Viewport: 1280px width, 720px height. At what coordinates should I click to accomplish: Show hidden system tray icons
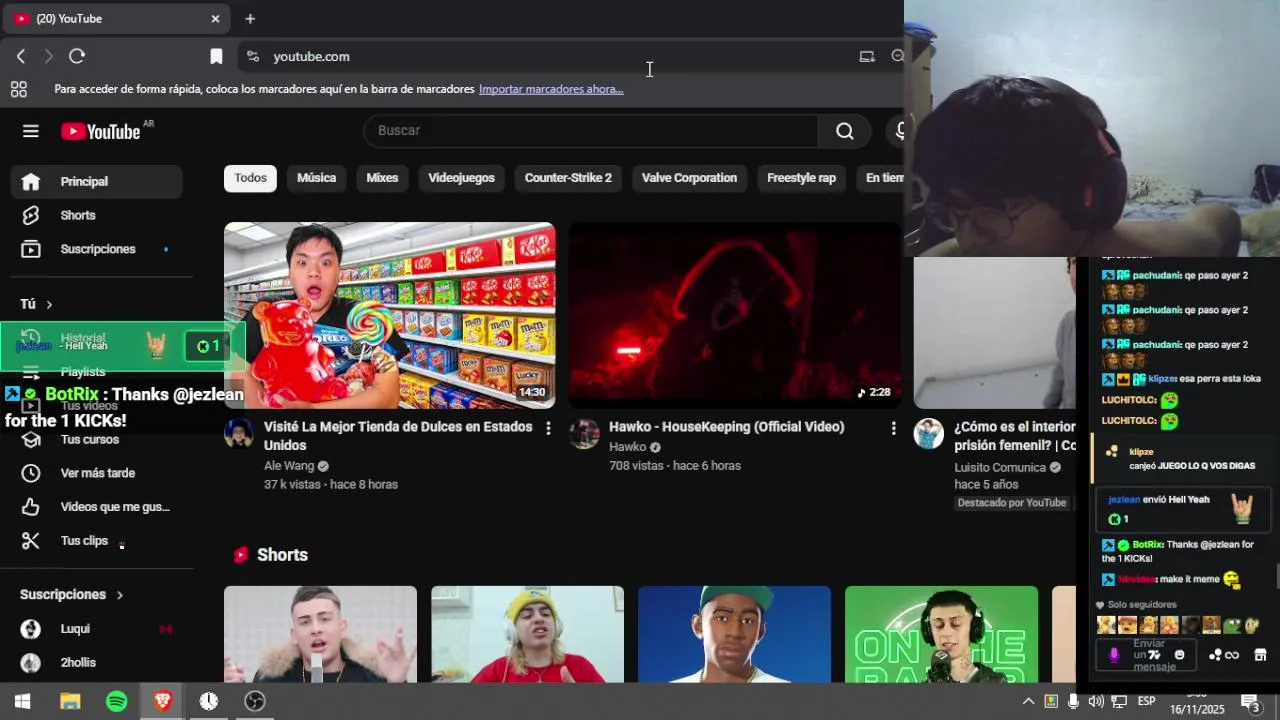pyautogui.click(x=1028, y=701)
